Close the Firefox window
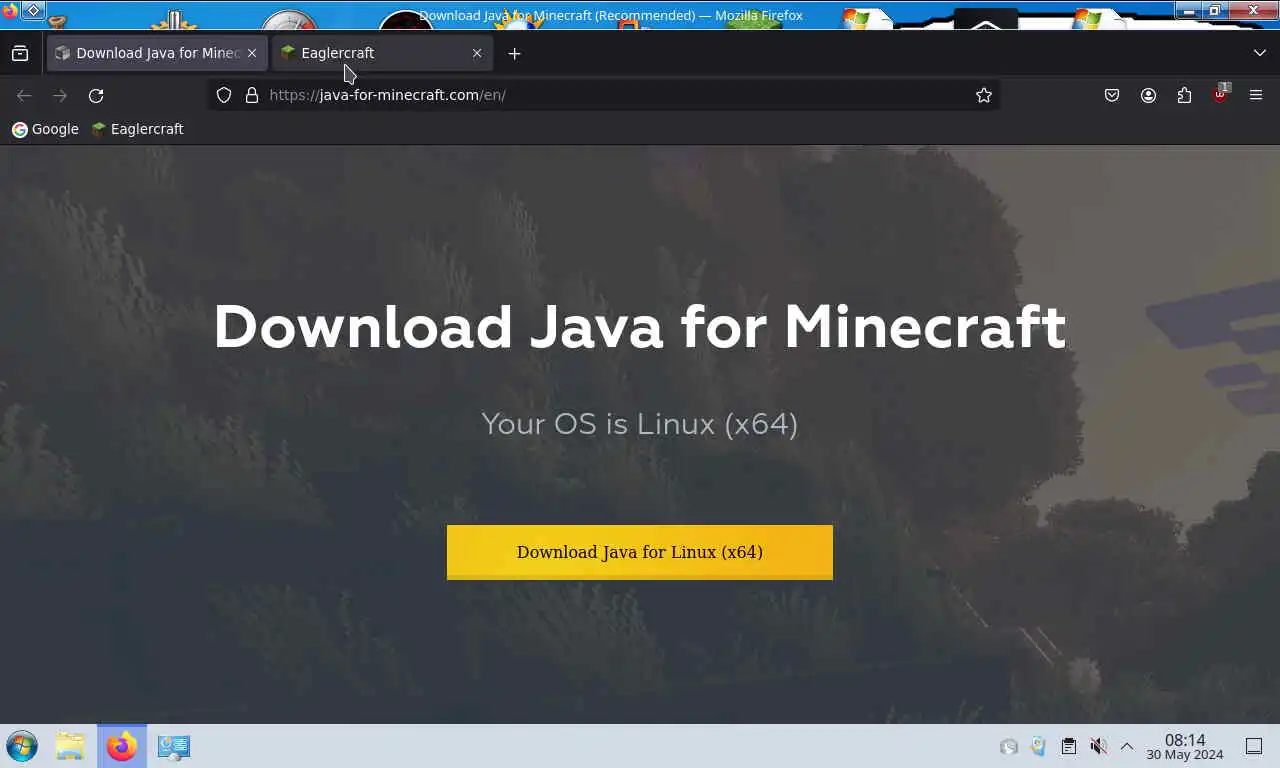This screenshot has height=768, width=1280. (x=1252, y=10)
